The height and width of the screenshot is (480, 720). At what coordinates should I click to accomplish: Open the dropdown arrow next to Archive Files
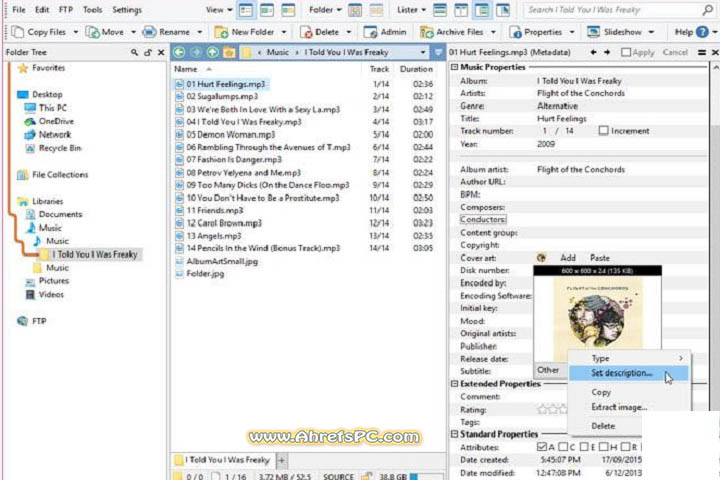(493, 32)
